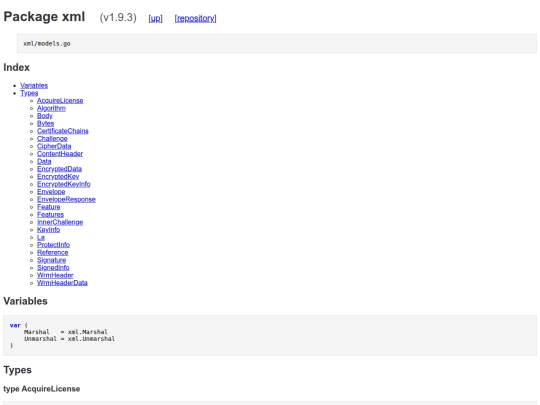Click the xml/models.go file path text
Viewport: 540px width, 405px height.
click(47, 44)
